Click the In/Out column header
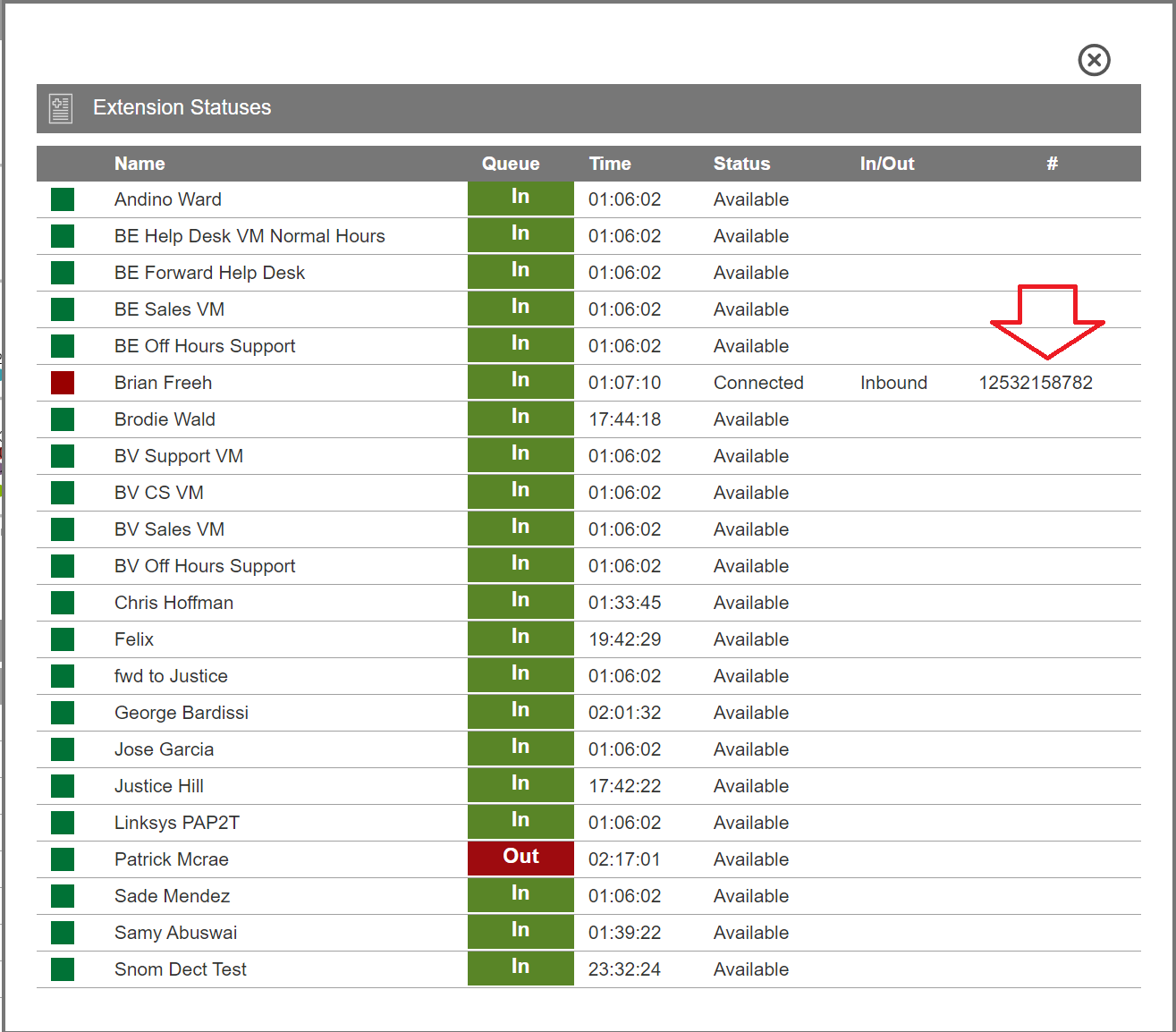Screen dimensions: 1176x1032 coord(887,164)
